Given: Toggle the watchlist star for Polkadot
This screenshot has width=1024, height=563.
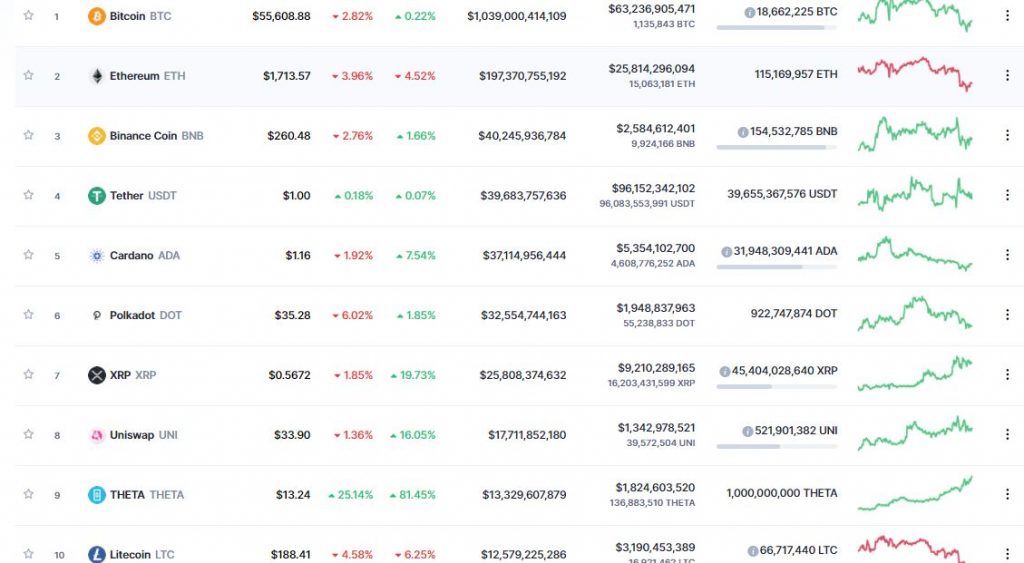Looking at the screenshot, I should 28,314.
